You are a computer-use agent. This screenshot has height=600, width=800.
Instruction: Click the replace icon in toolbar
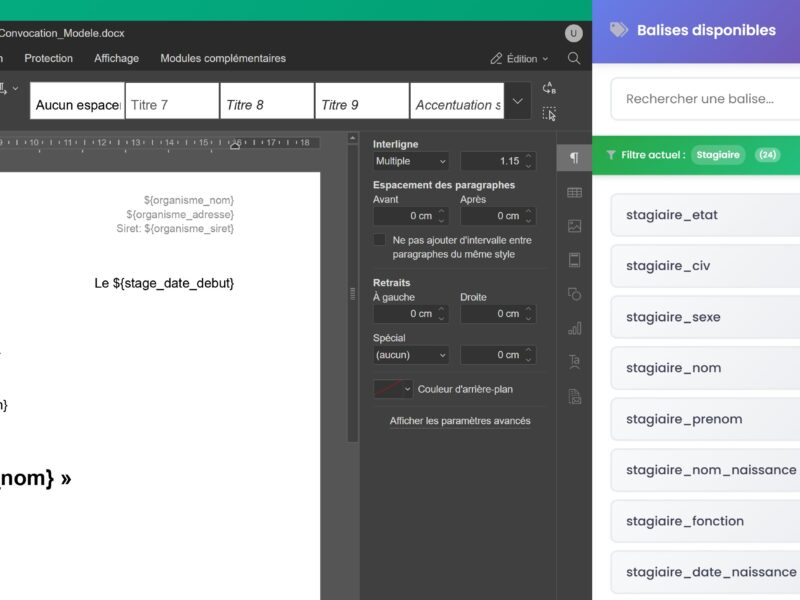549,88
